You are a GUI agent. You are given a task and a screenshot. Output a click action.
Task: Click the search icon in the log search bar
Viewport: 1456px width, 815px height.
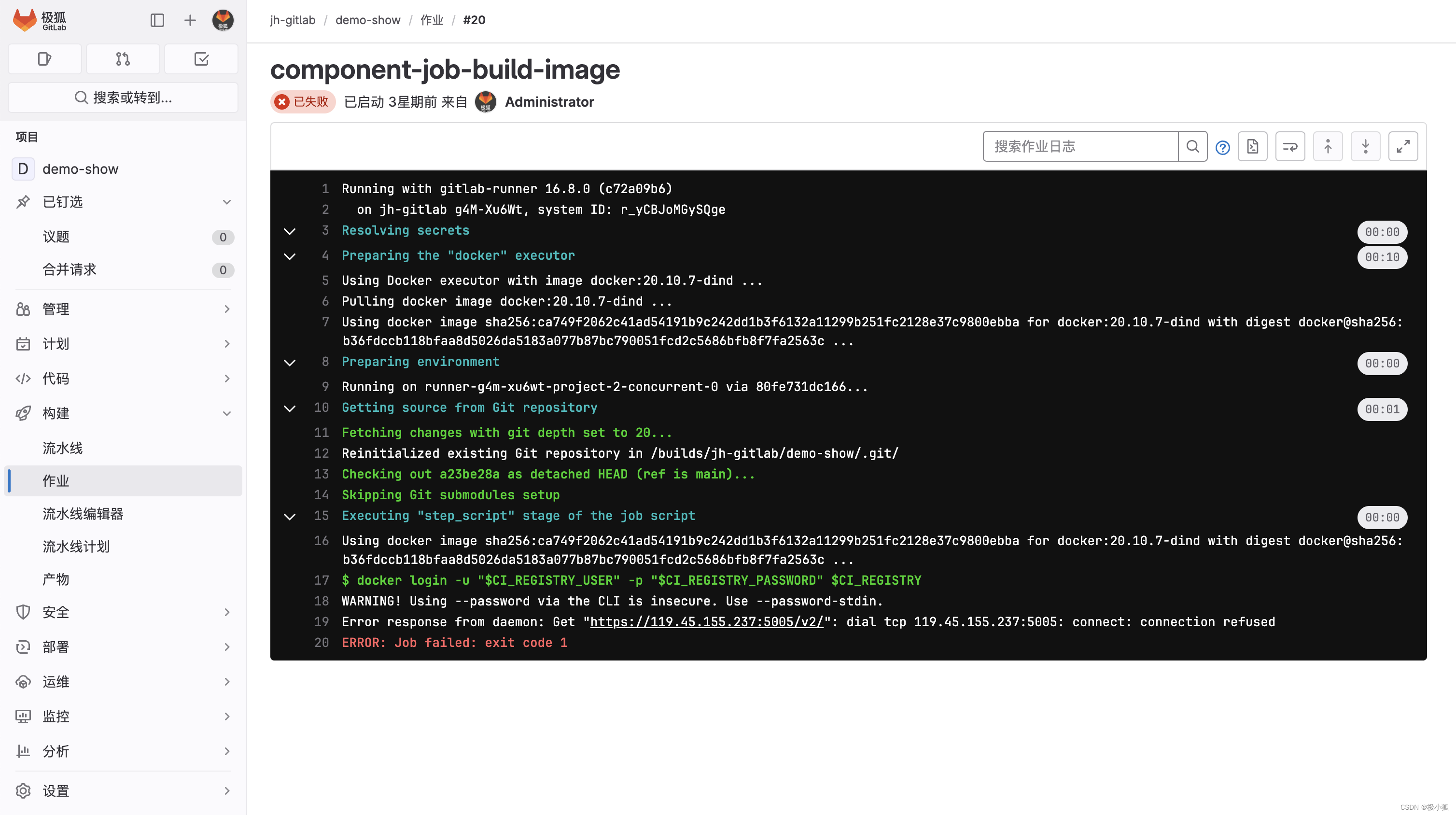(1192, 146)
